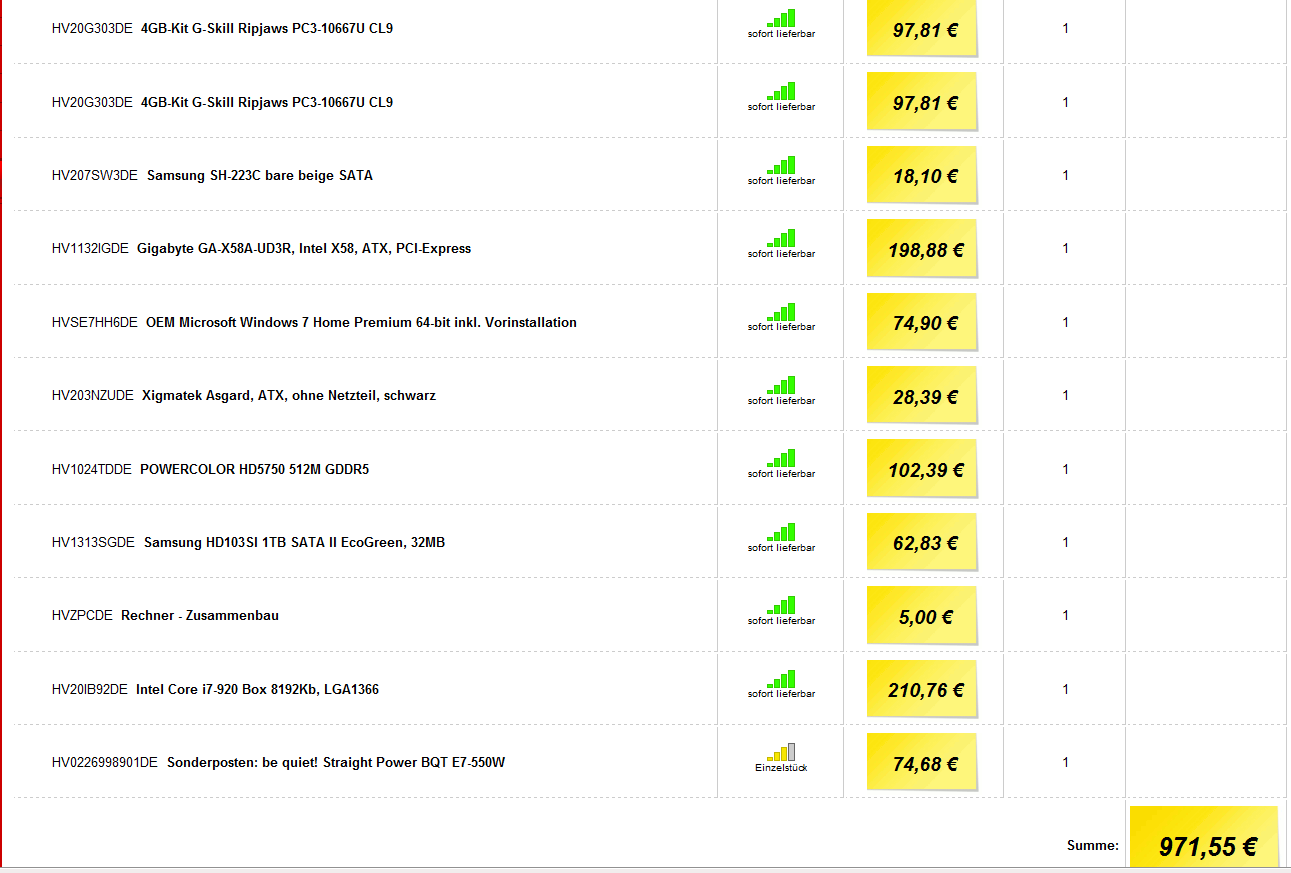Click article code HV1313SGDE
The height and width of the screenshot is (873, 1291).
point(93,542)
